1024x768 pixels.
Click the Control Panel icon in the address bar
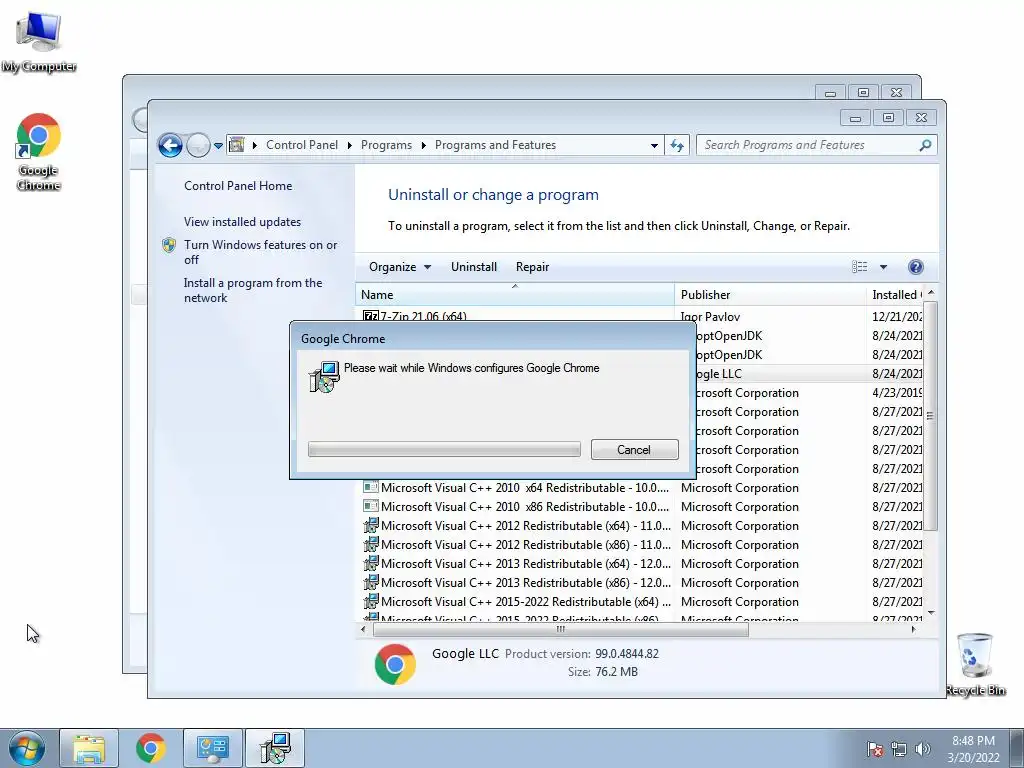click(236, 145)
